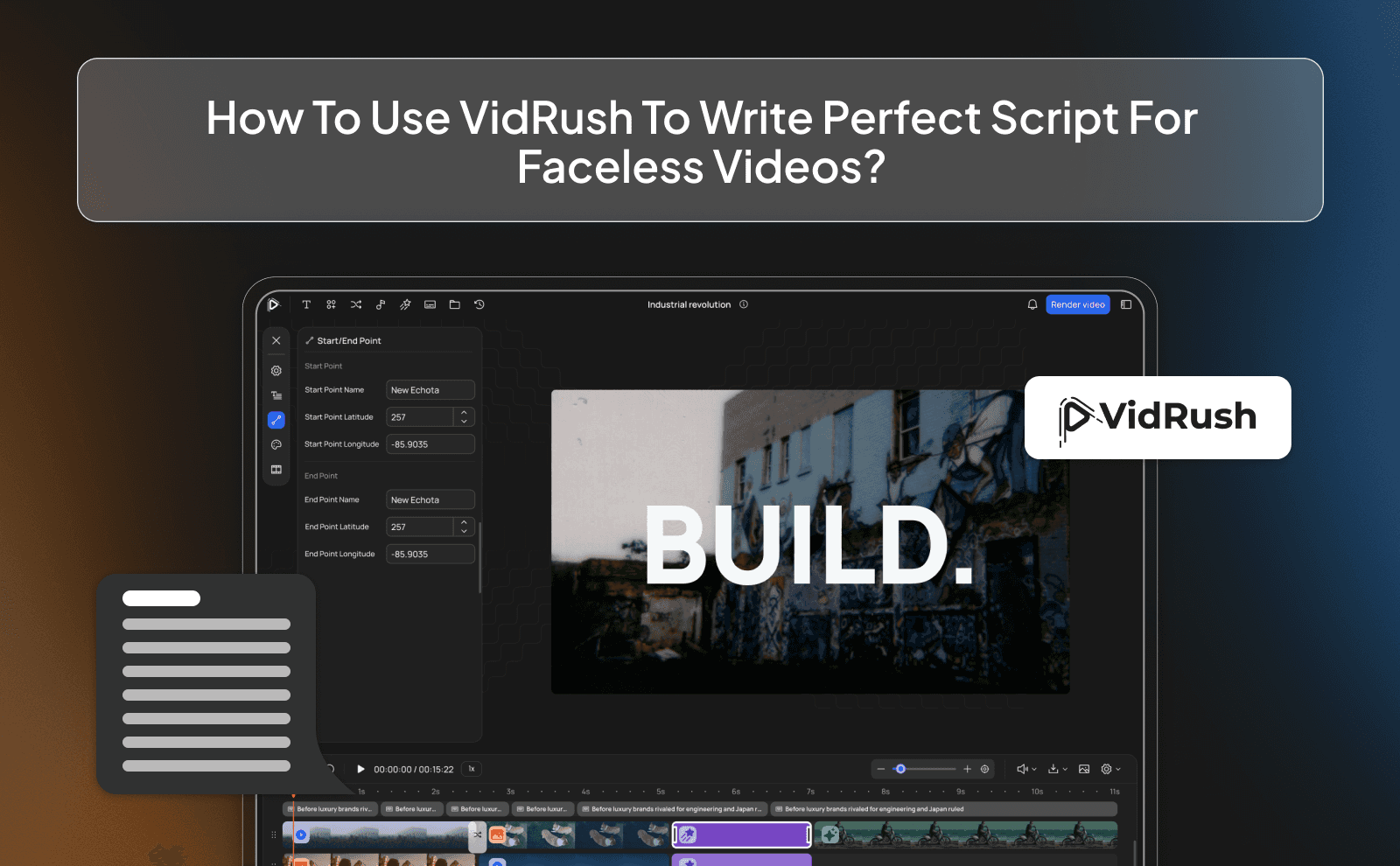Click the info icon beside Industrial revolution
The width and height of the screenshot is (1400, 866).
pos(744,304)
